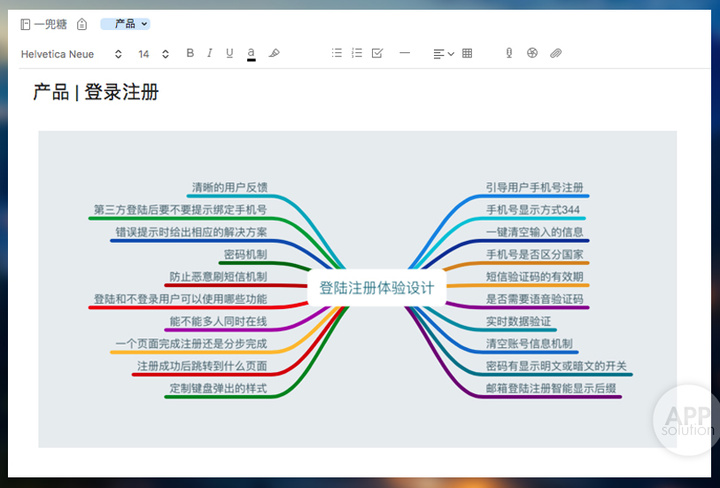Toggle italic formatting

[x=209, y=53]
